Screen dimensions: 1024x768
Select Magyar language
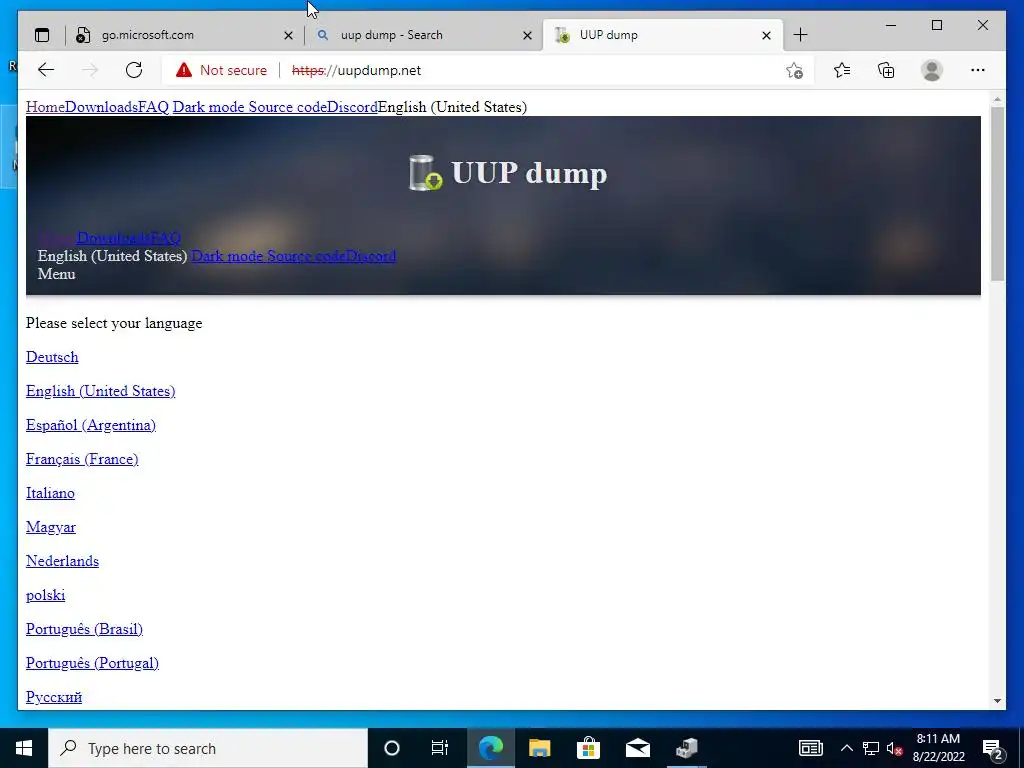(x=51, y=527)
